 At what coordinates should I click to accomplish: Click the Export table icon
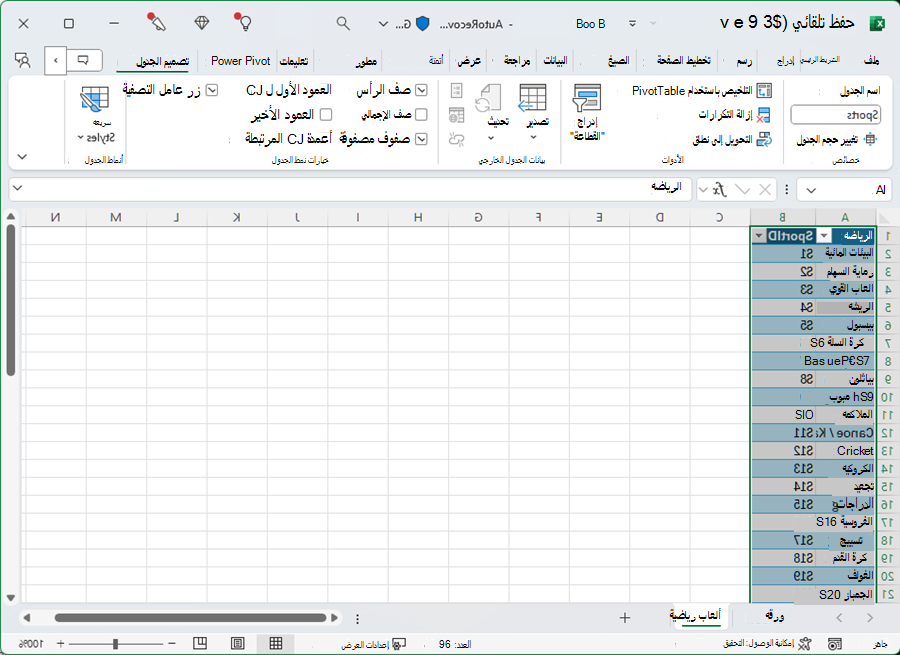[x=533, y=98]
